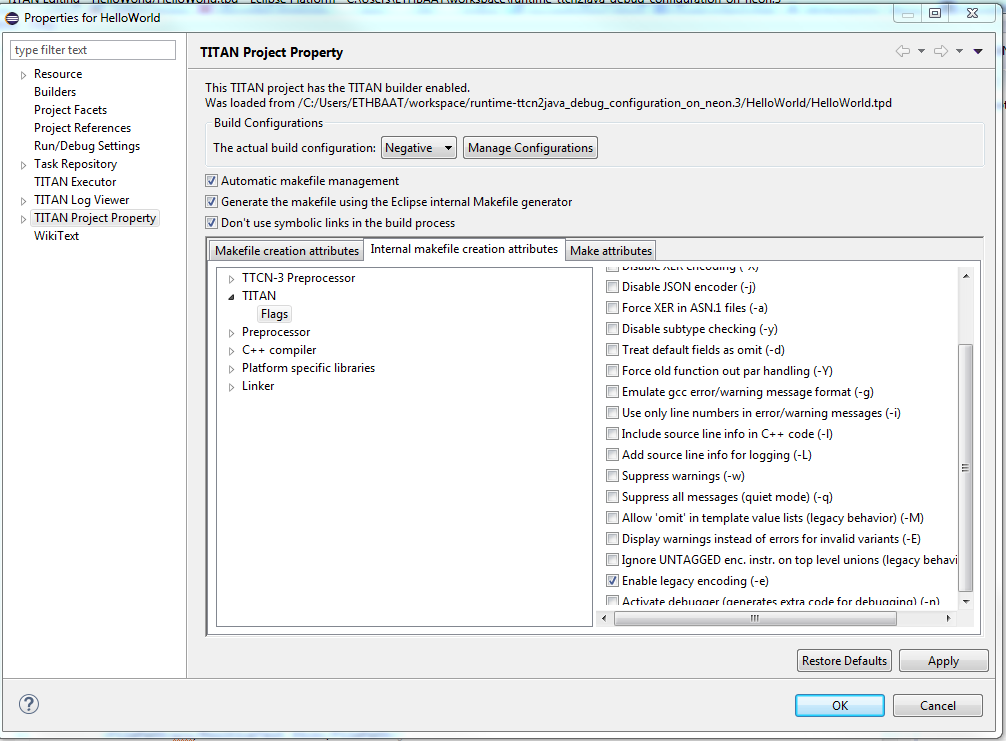Click Restore Defaults button
The width and height of the screenshot is (1006, 741).
click(844, 660)
